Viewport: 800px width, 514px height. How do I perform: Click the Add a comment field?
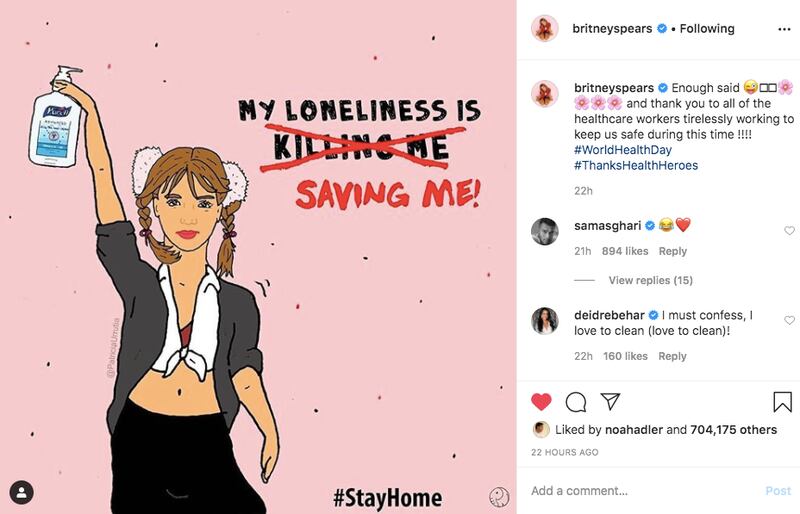[x=640, y=491]
